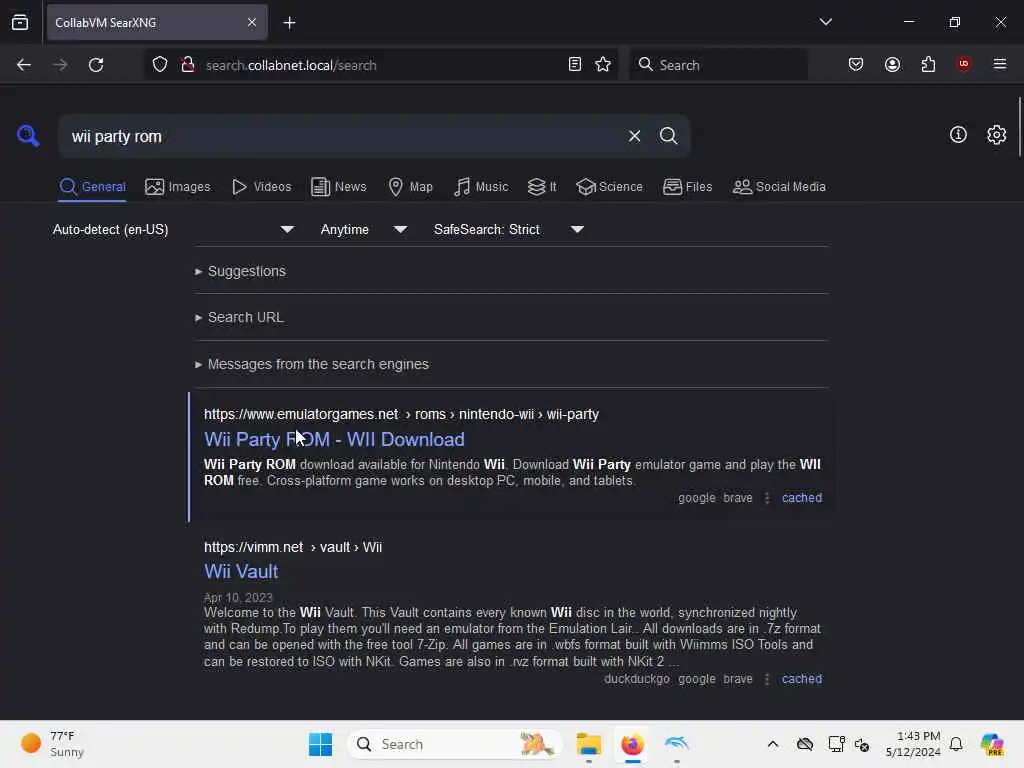This screenshot has width=1024, height=768.
Task: List all tabs via the chevron
Action: (825, 22)
